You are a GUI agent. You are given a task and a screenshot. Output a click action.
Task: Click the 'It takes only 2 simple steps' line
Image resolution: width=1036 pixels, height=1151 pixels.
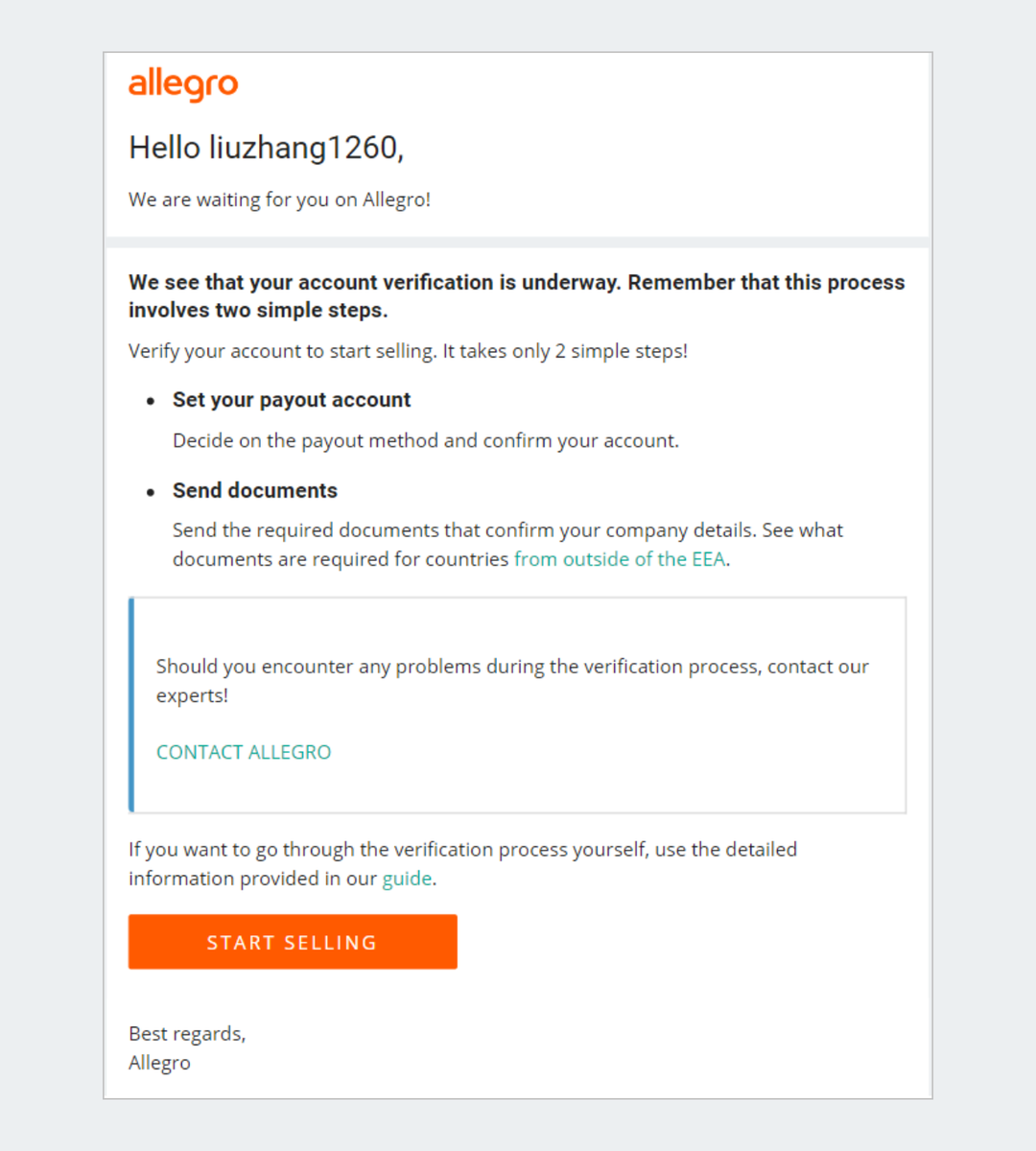[408, 350]
